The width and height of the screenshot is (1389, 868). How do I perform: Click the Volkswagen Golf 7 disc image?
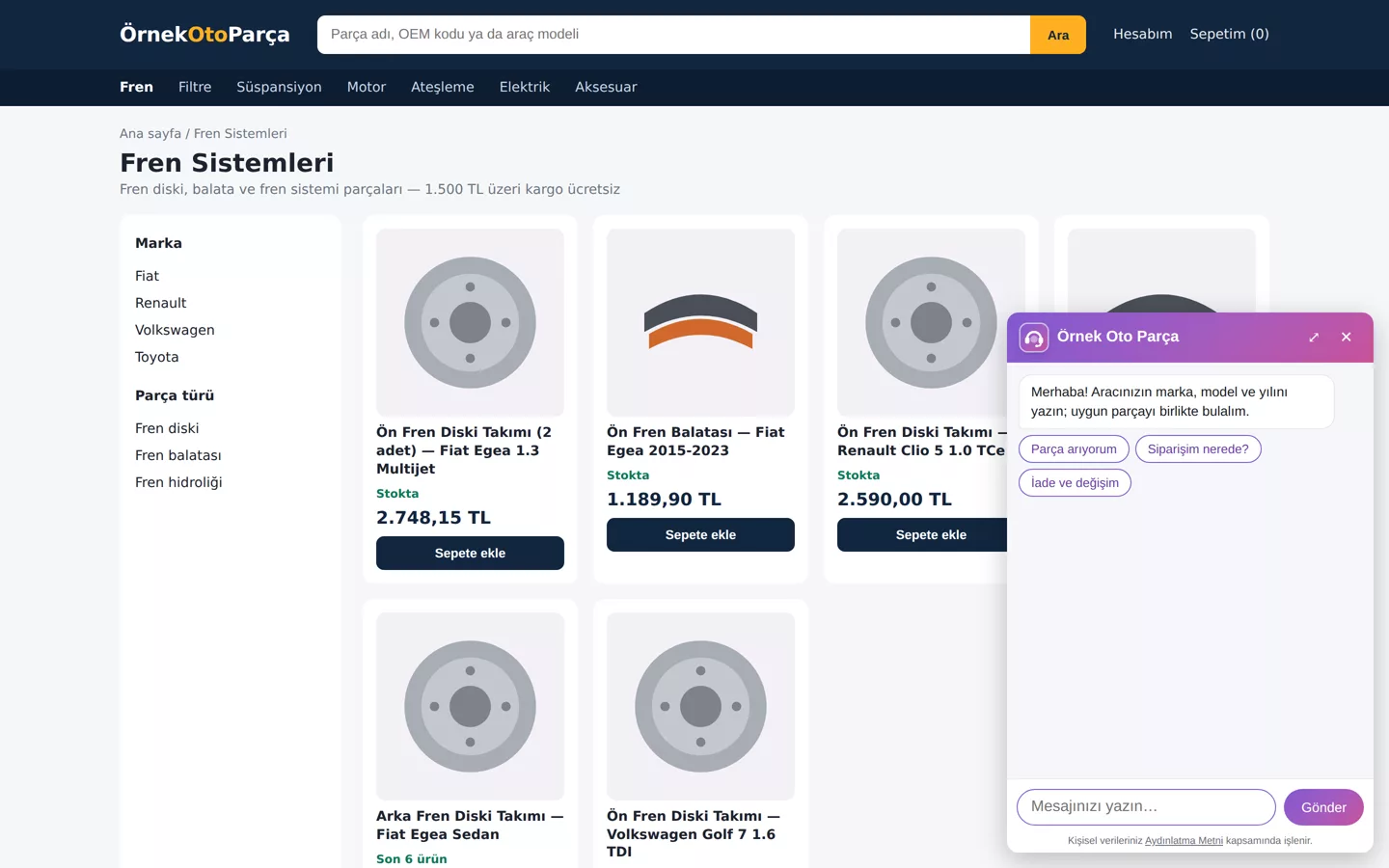tap(700, 706)
